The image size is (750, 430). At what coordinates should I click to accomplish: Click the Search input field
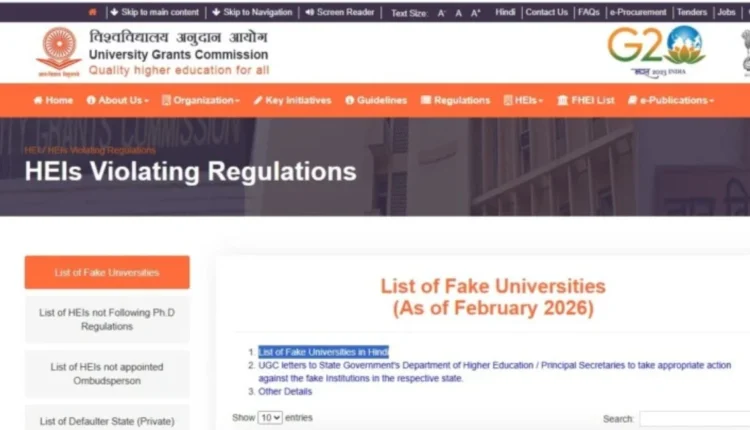tap(695, 419)
